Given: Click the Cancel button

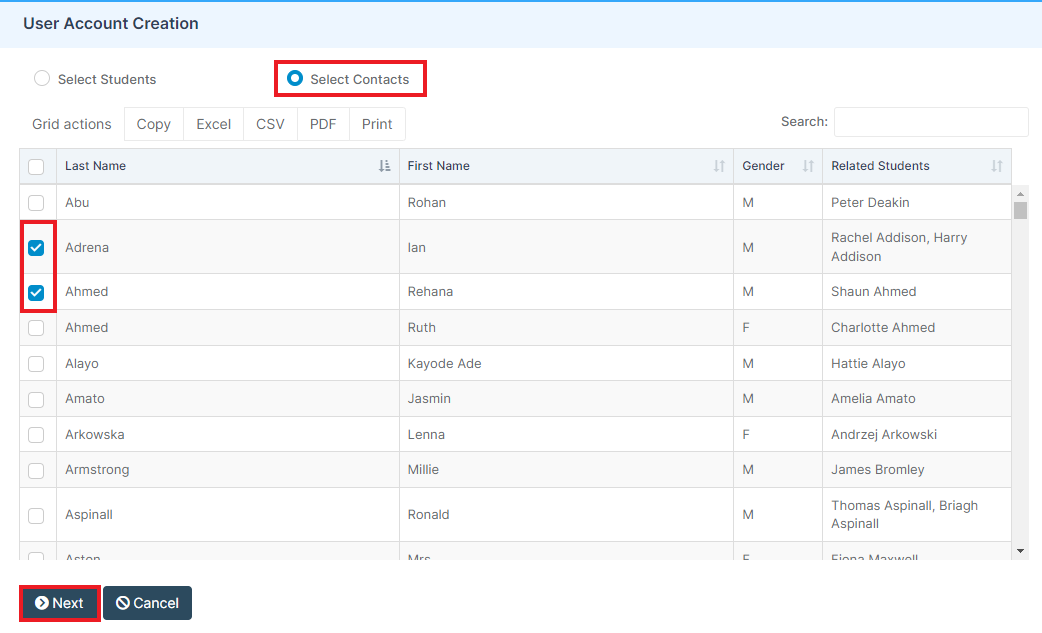Looking at the screenshot, I should point(148,603).
